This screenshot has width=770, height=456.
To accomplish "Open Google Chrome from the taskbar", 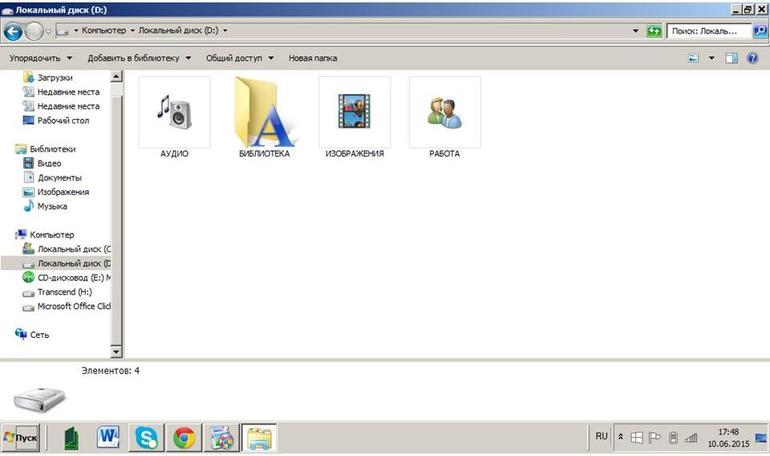I will [x=184, y=437].
